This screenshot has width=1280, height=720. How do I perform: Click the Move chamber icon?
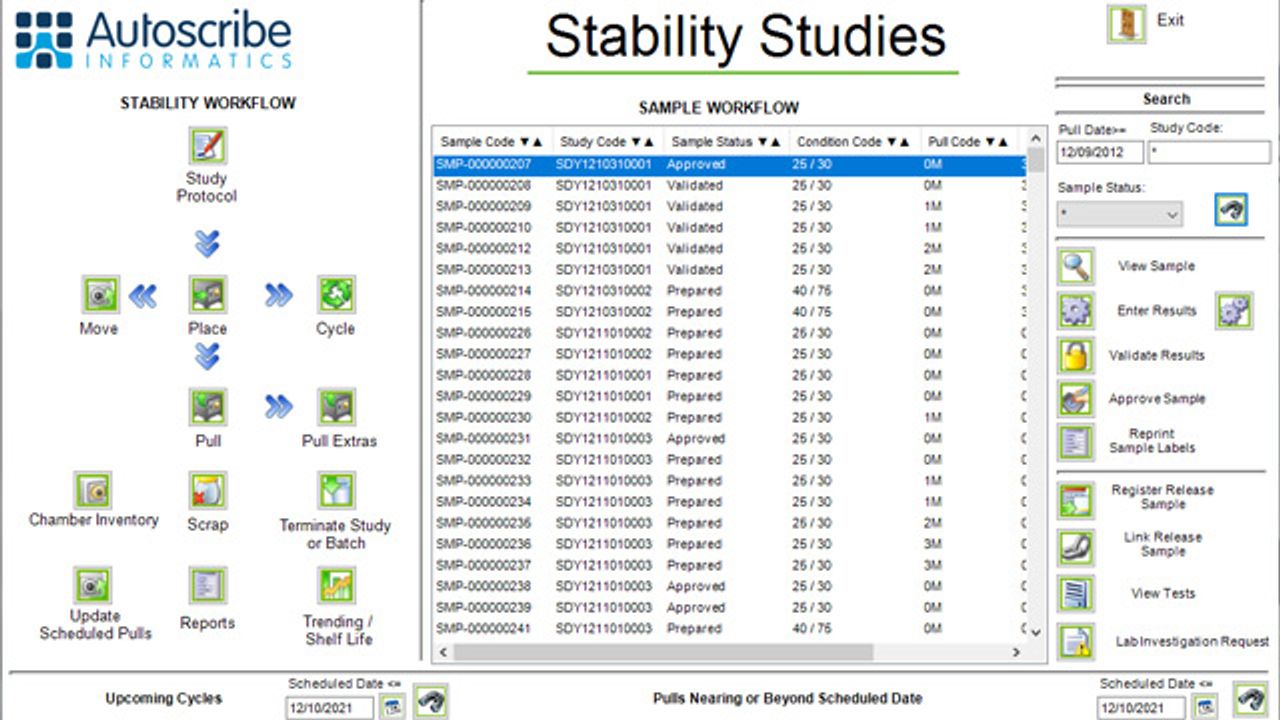(x=100, y=295)
